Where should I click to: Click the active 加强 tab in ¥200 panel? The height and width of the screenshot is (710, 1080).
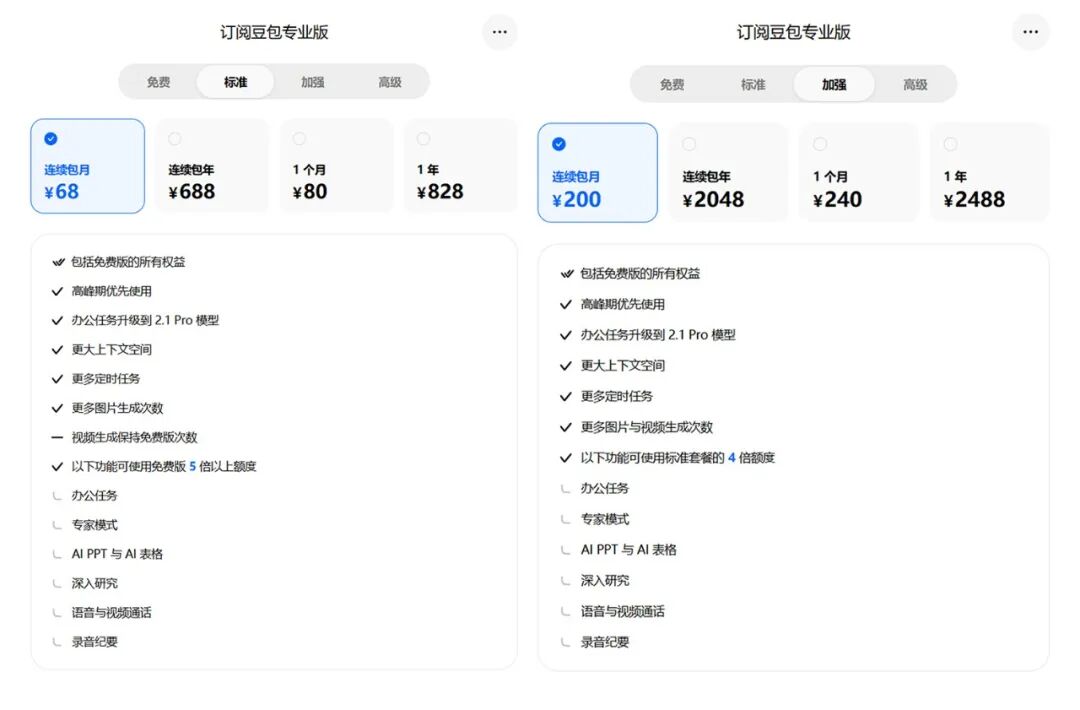click(834, 85)
